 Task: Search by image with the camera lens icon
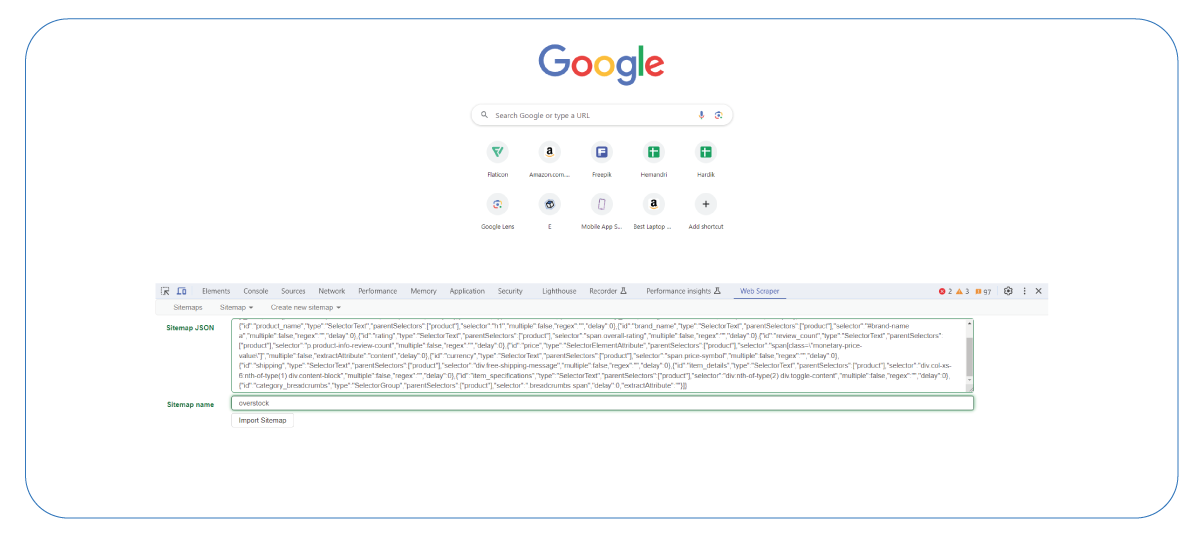point(718,115)
